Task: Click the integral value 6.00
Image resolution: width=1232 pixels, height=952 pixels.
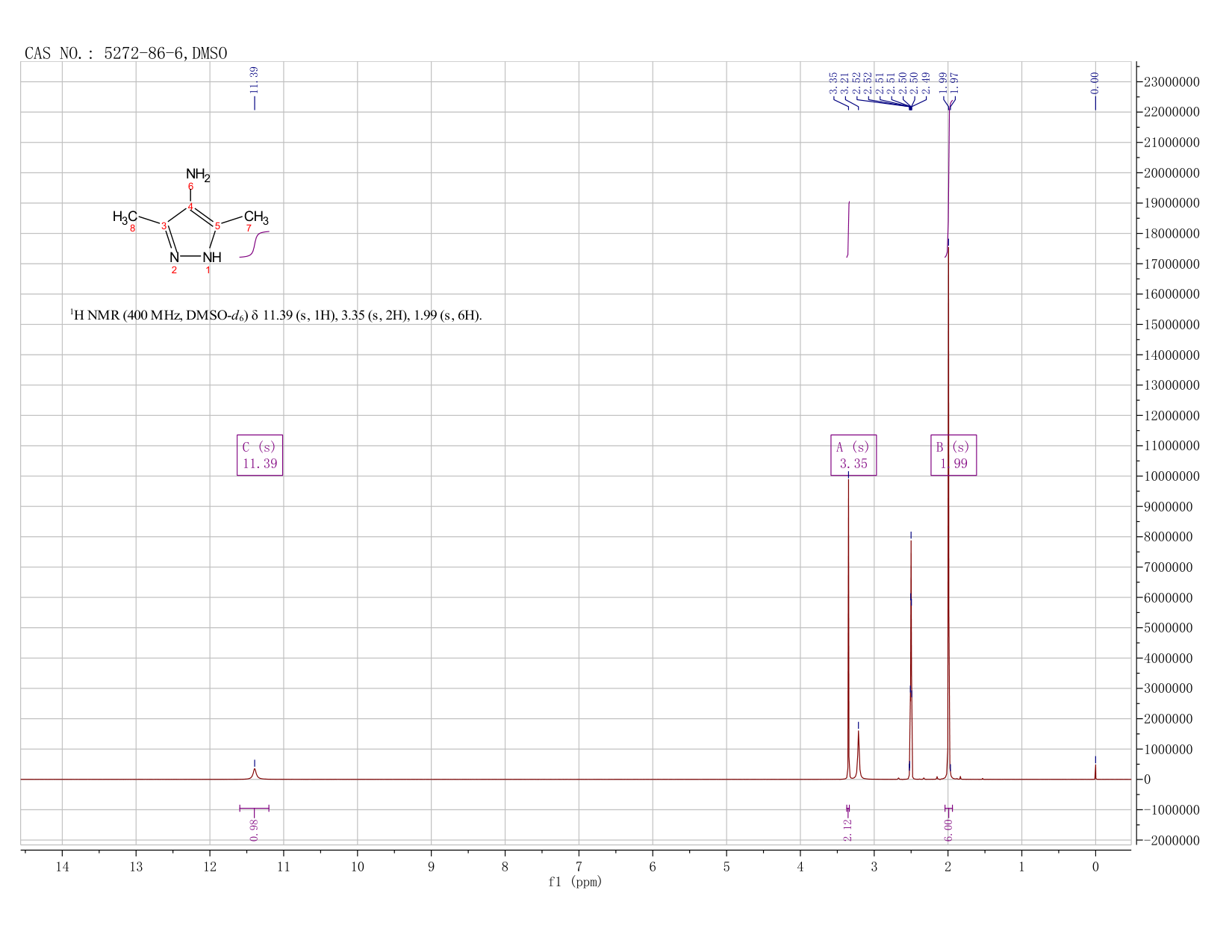Action: [x=948, y=830]
